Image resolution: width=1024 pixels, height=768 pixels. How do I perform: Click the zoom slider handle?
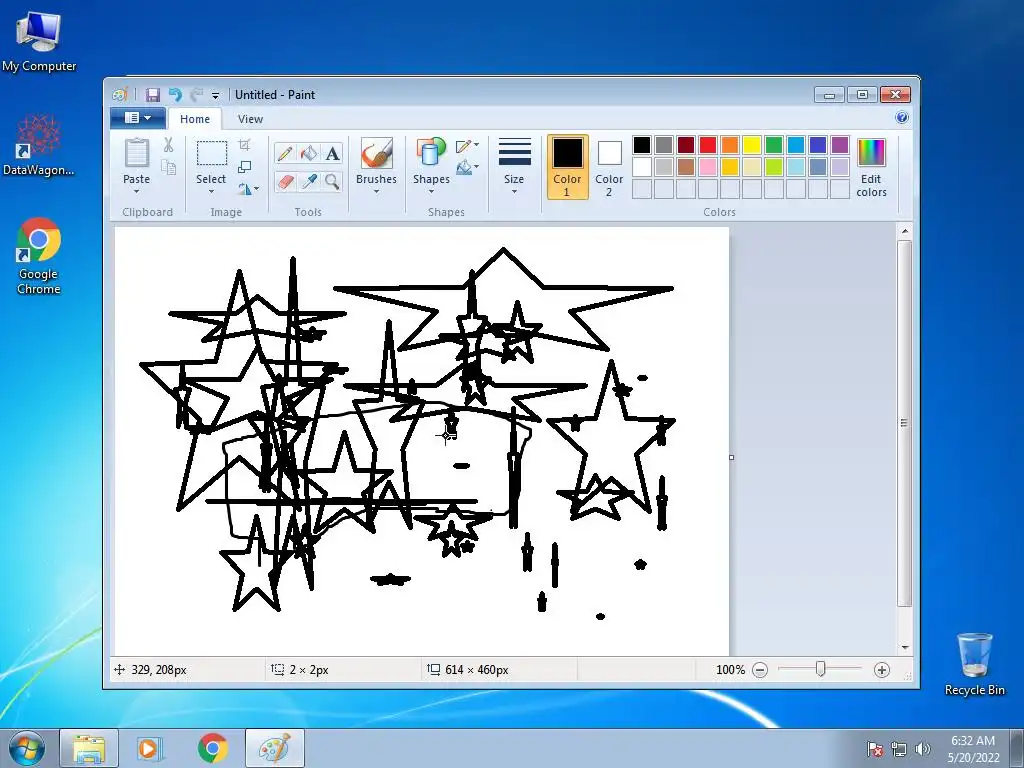click(821, 669)
